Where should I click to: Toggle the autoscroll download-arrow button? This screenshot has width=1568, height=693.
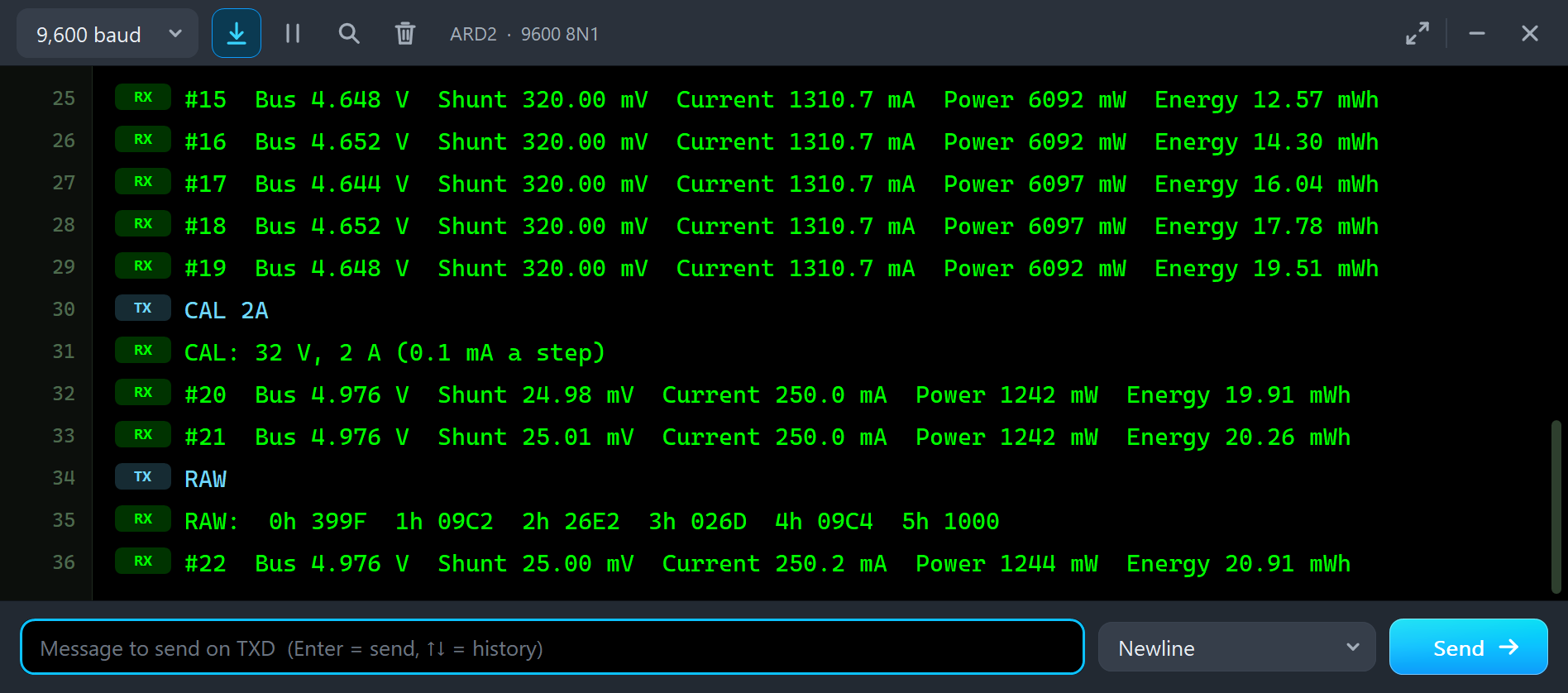click(237, 33)
